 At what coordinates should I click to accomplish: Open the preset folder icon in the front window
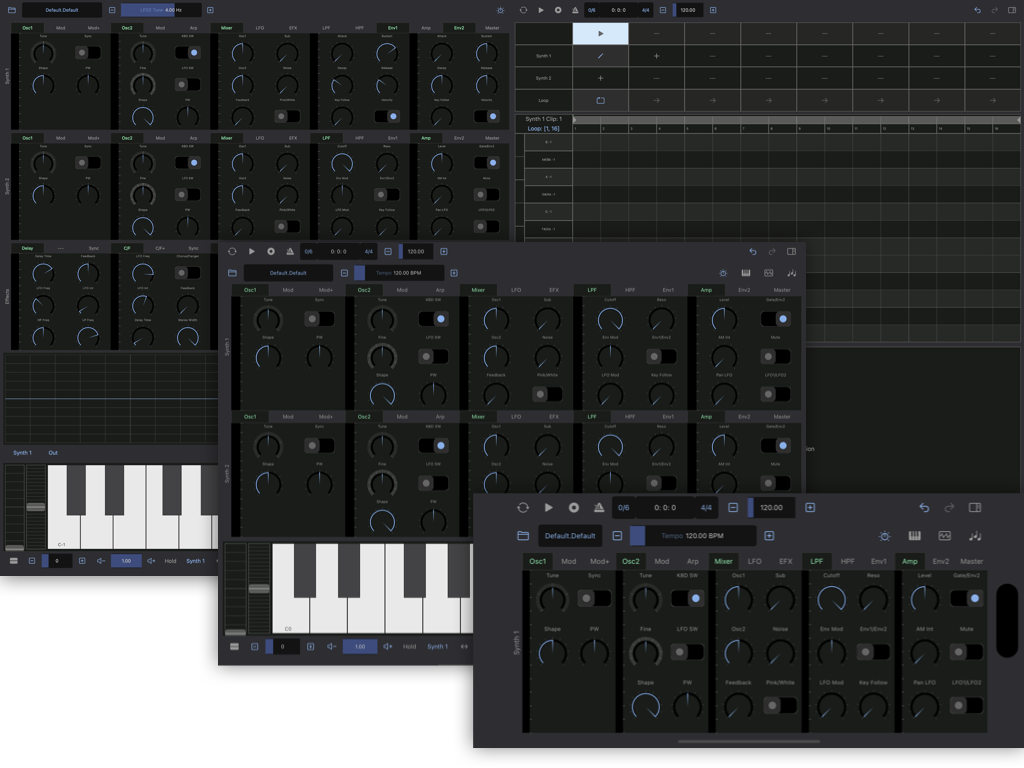[x=523, y=535]
